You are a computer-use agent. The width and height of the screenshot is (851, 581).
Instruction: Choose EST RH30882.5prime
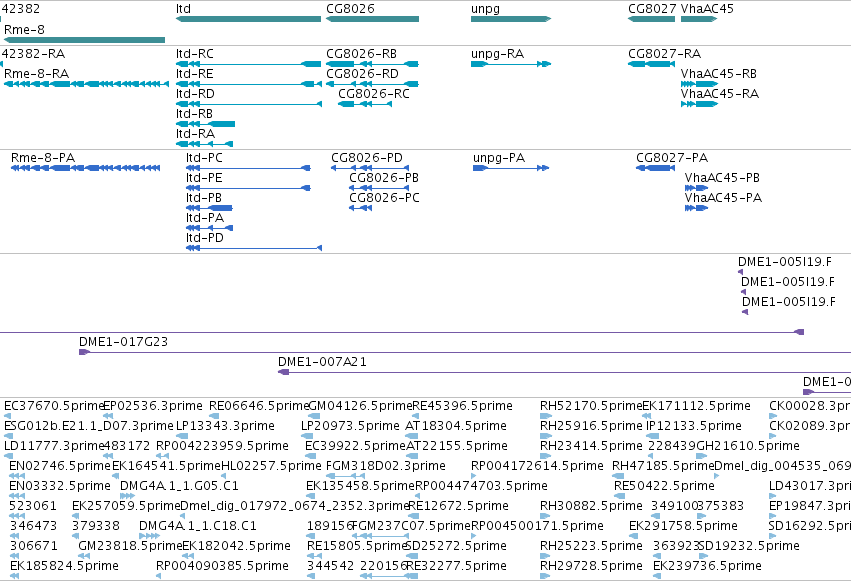tap(545, 516)
